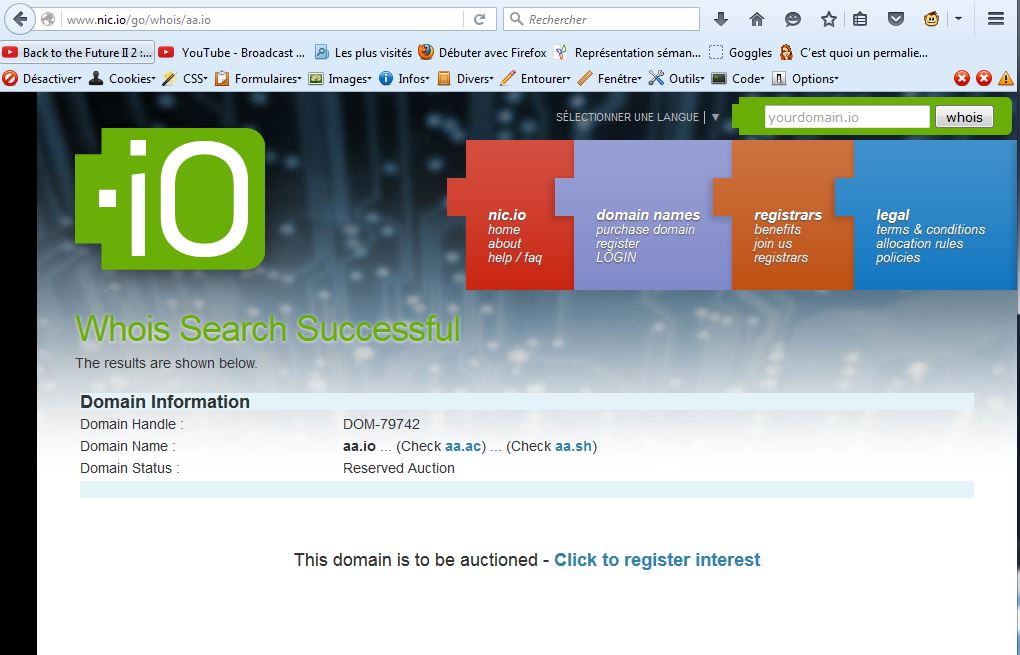The height and width of the screenshot is (655, 1020).
Task: Check the aa.ac domain link
Action: 463,446
